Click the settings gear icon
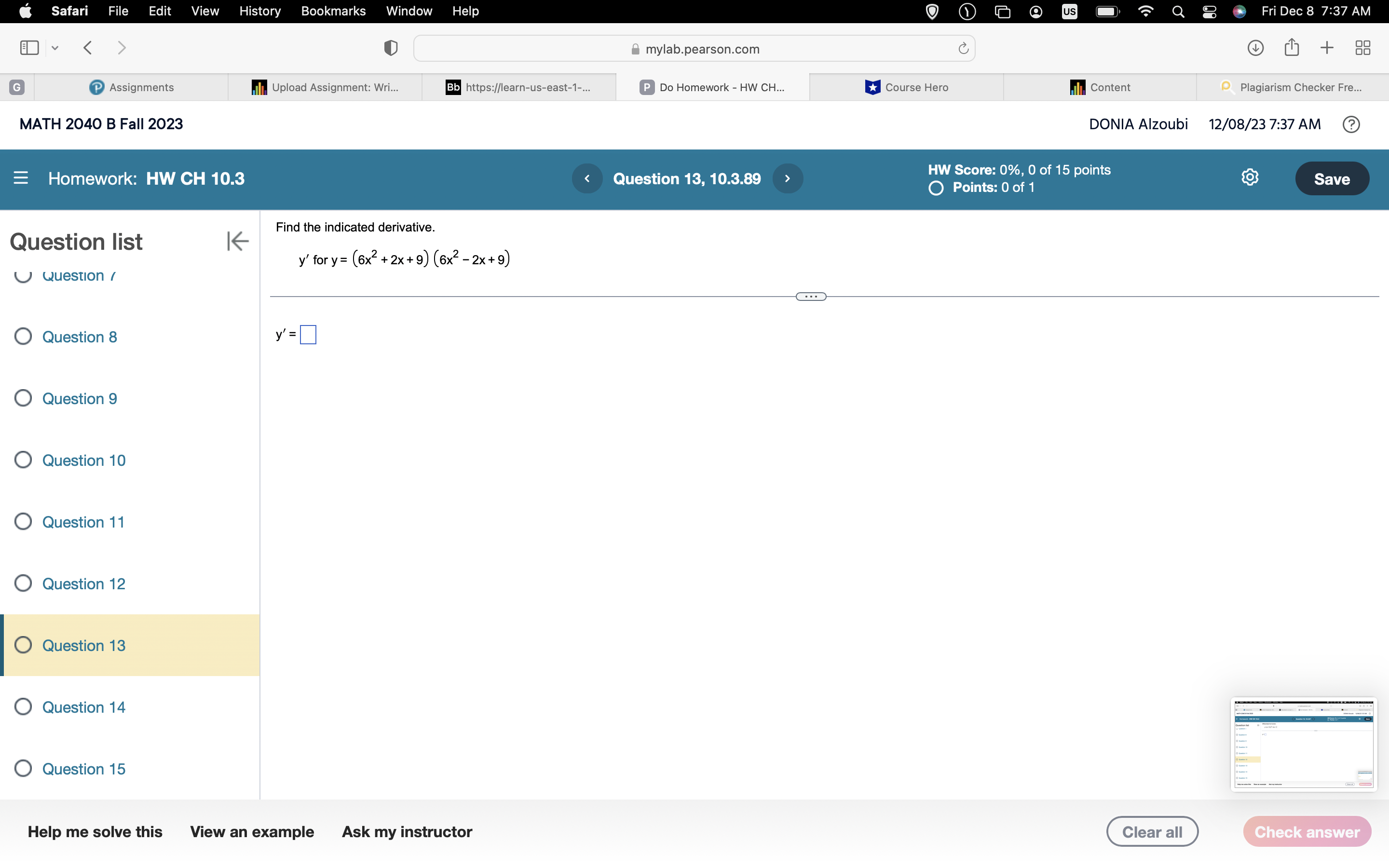The width and height of the screenshot is (1389, 868). click(1250, 177)
